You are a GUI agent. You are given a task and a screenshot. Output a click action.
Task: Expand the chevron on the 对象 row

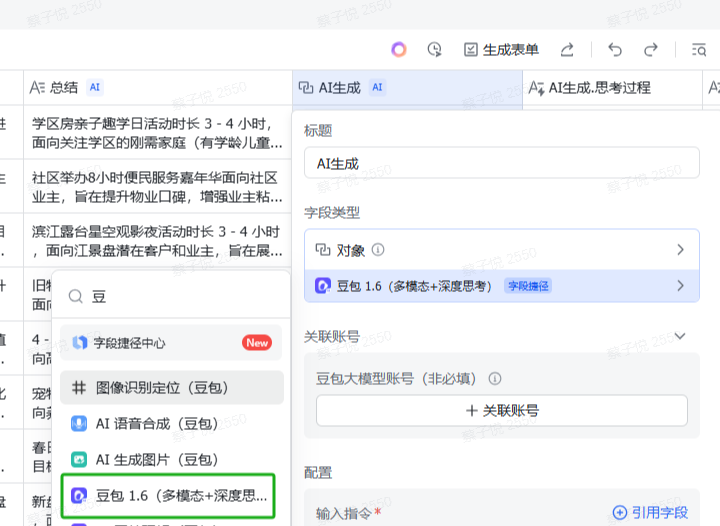681,250
